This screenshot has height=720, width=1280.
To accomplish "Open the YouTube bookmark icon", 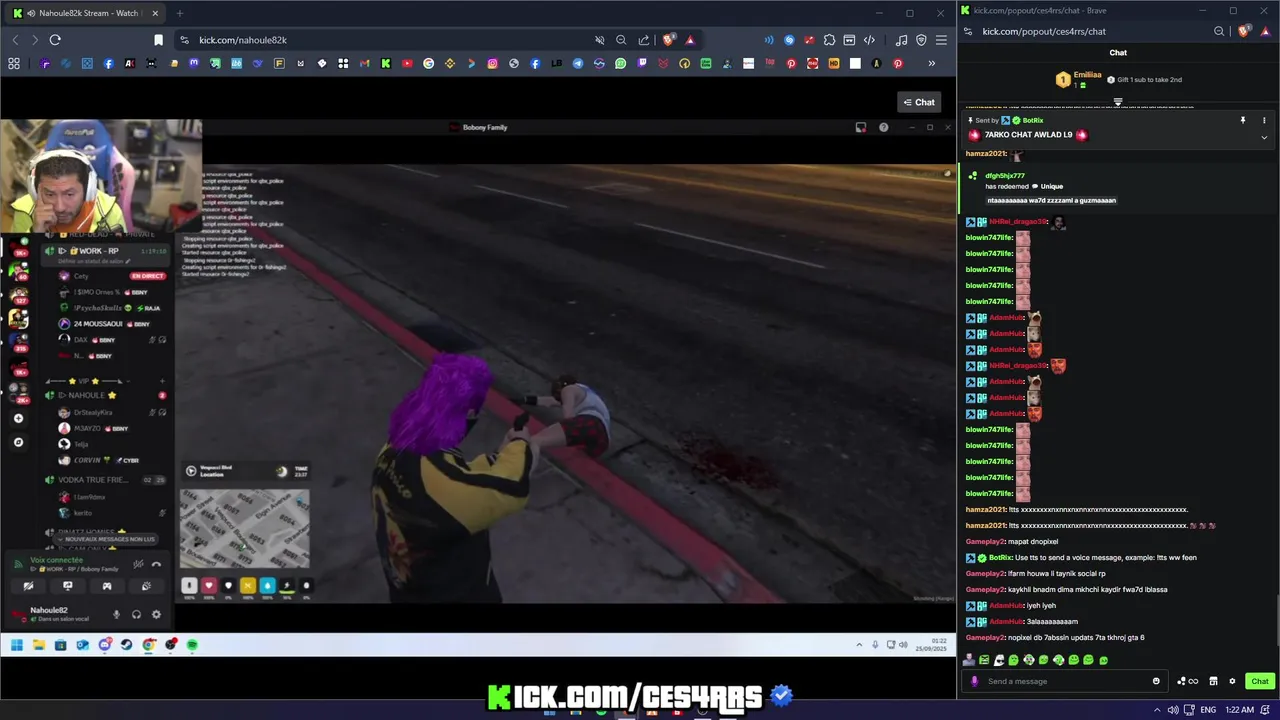I will click(x=407, y=64).
